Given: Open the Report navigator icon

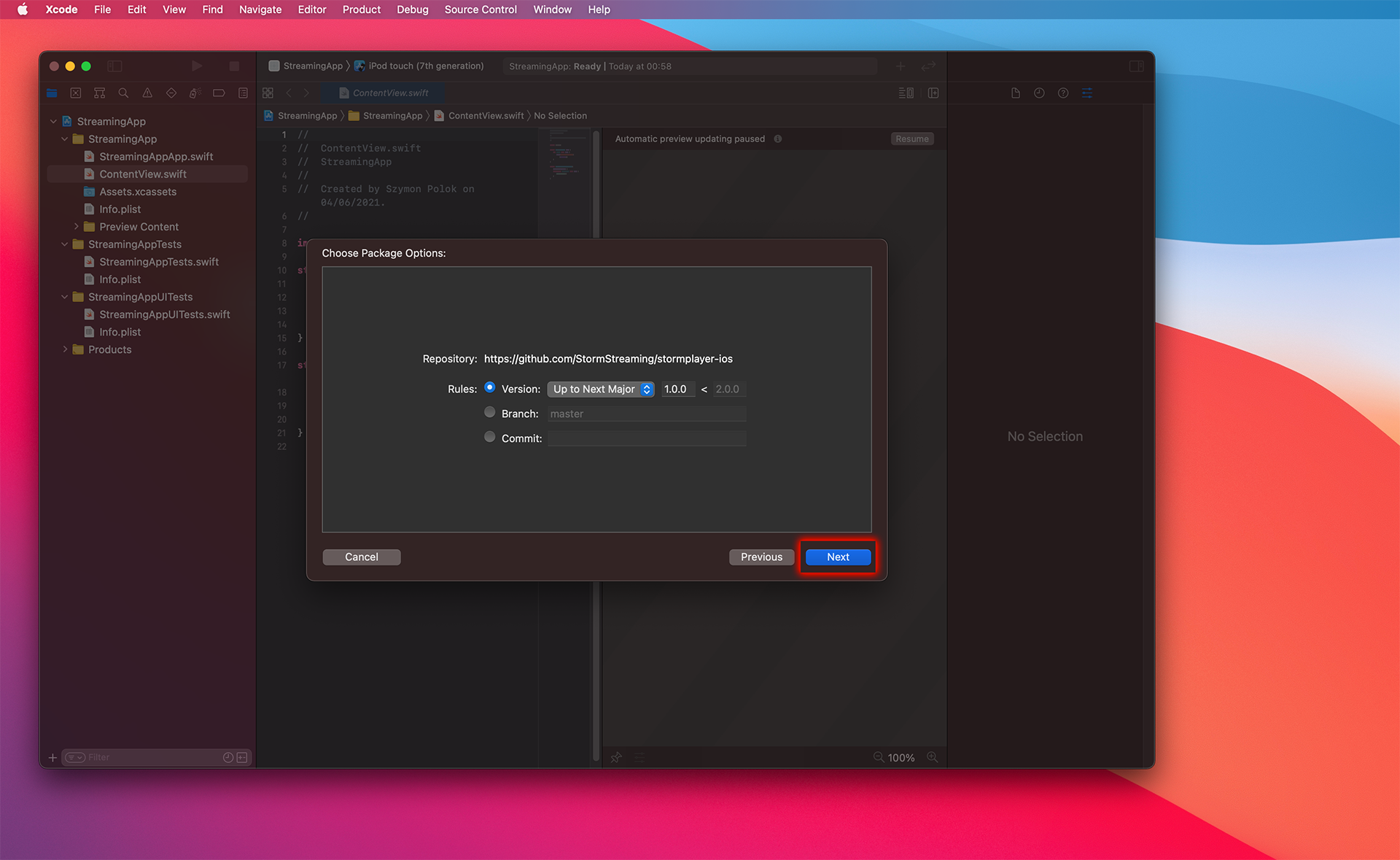Looking at the screenshot, I should [243, 93].
